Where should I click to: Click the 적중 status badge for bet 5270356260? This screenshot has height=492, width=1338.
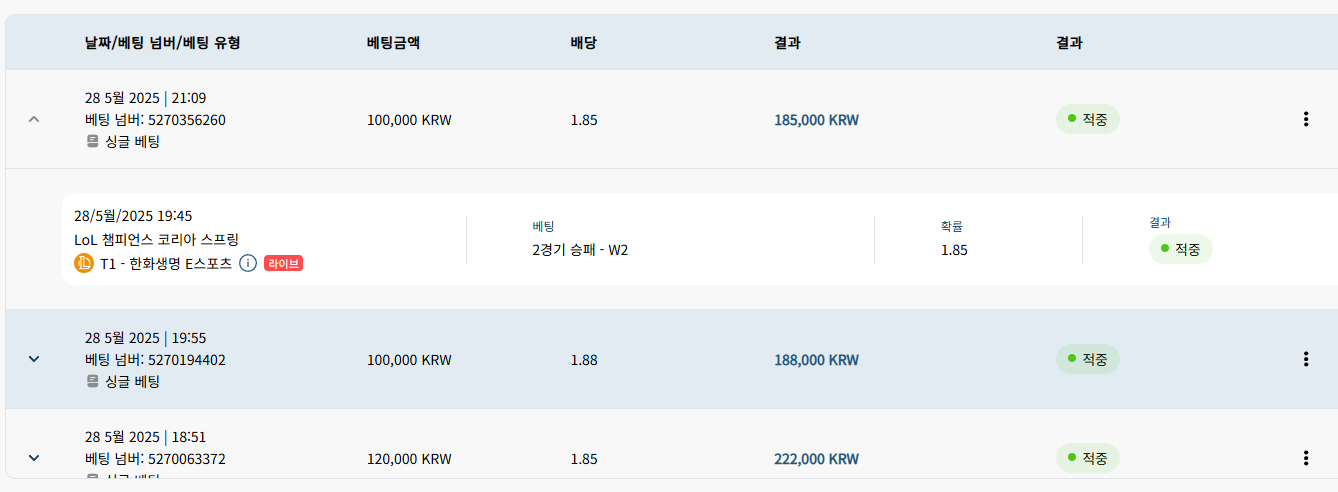click(1088, 119)
